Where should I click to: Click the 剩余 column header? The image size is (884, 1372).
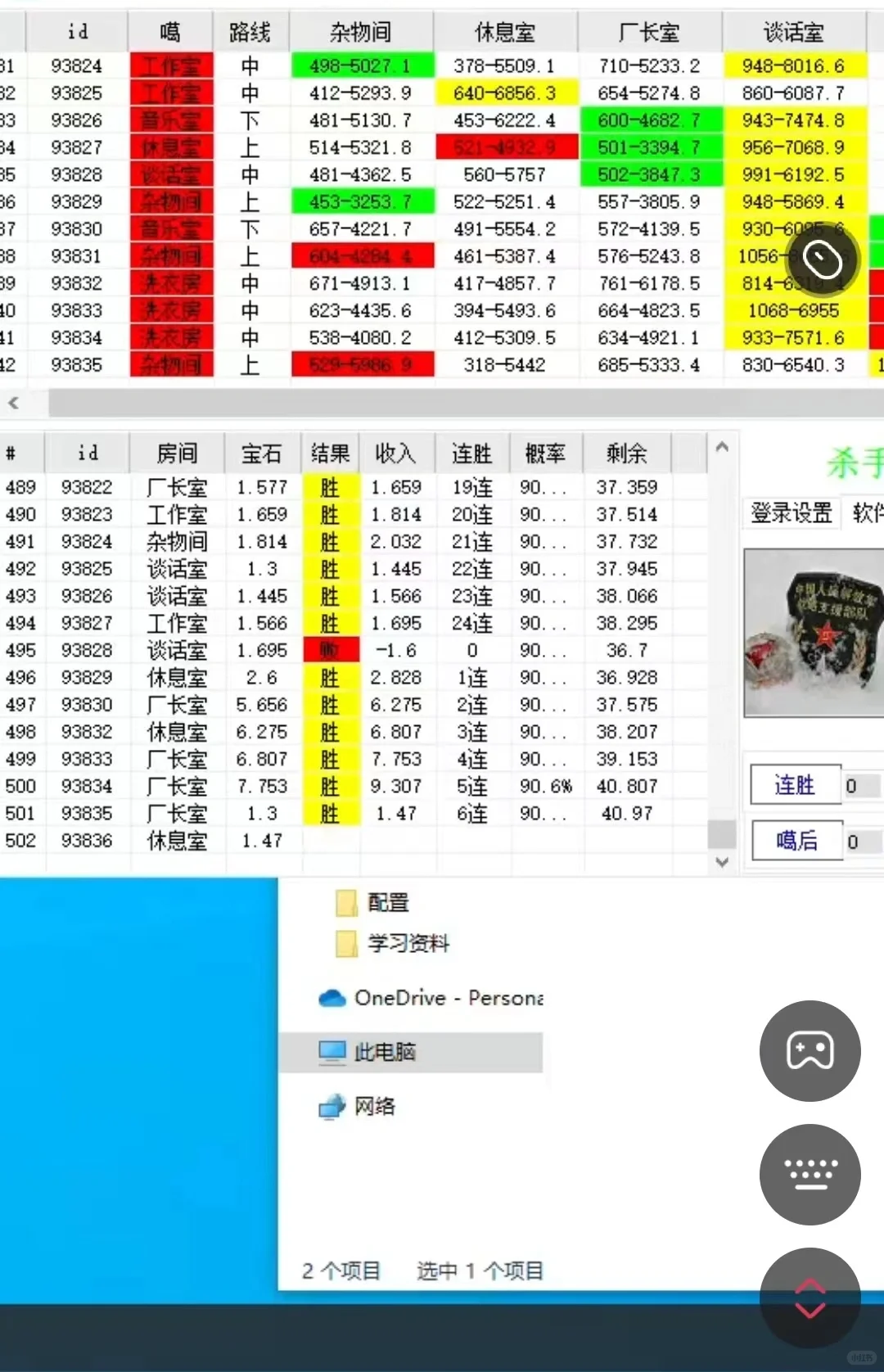[x=627, y=453]
